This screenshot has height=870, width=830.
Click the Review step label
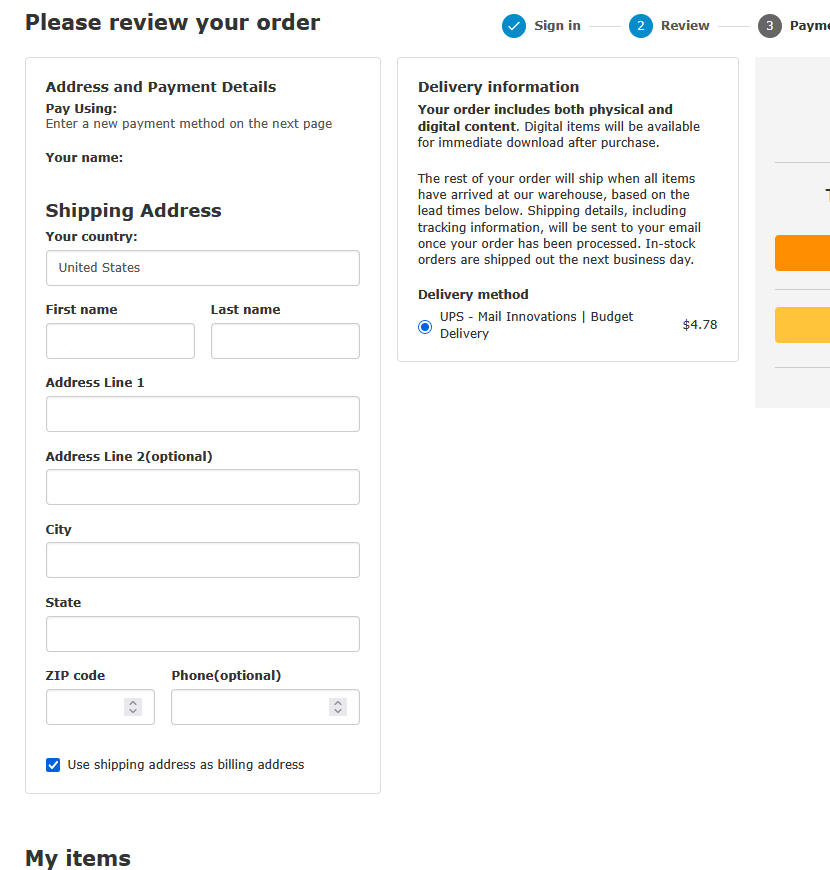(x=685, y=26)
